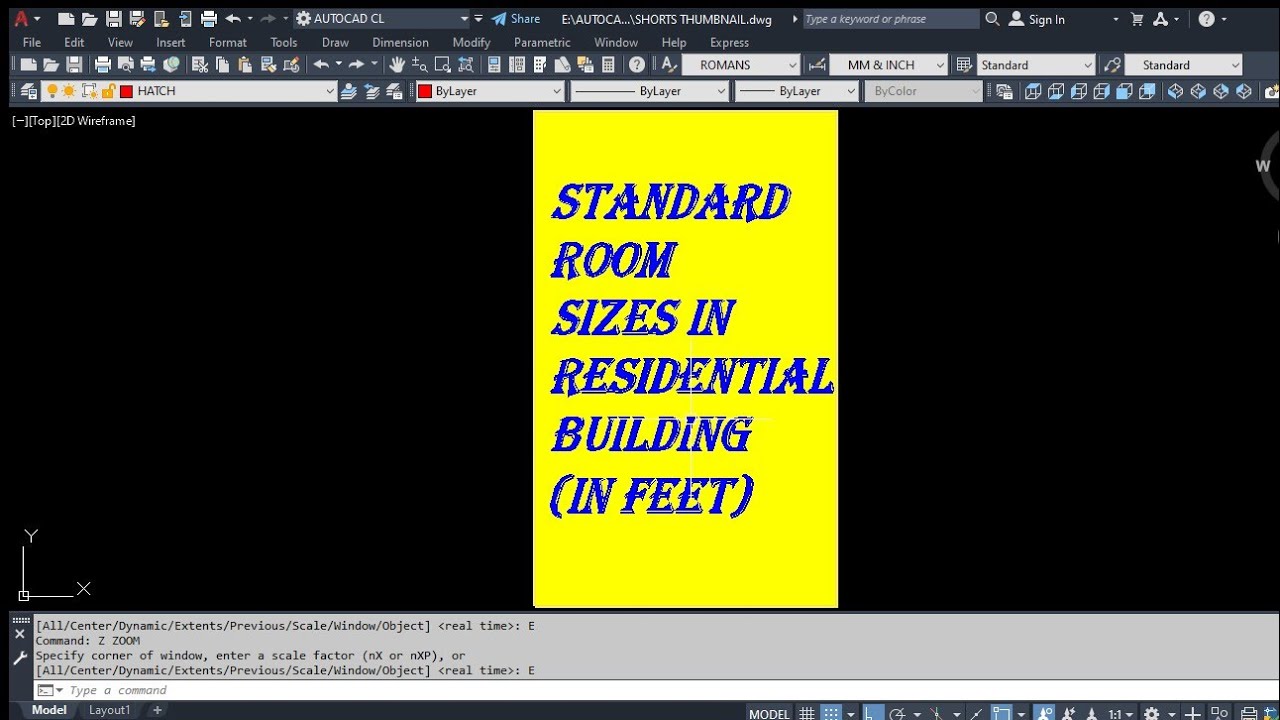Toggle grid display in status bar
The width and height of the screenshot is (1280, 720).
(805, 713)
